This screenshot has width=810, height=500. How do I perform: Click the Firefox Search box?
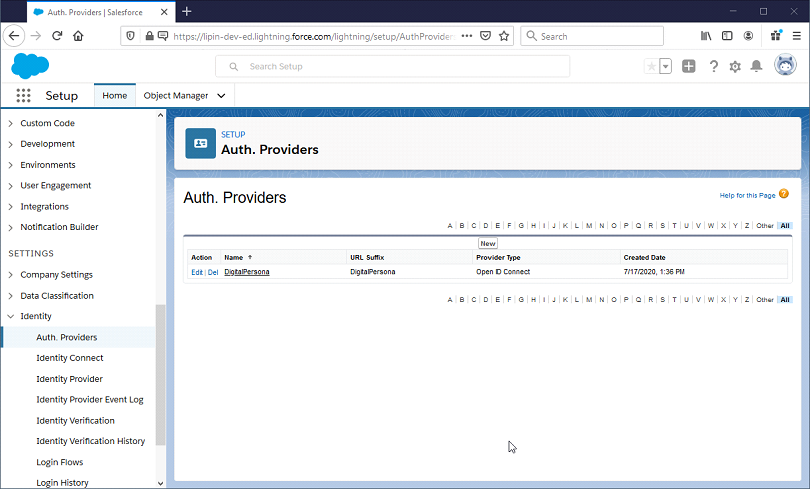(x=592, y=36)
